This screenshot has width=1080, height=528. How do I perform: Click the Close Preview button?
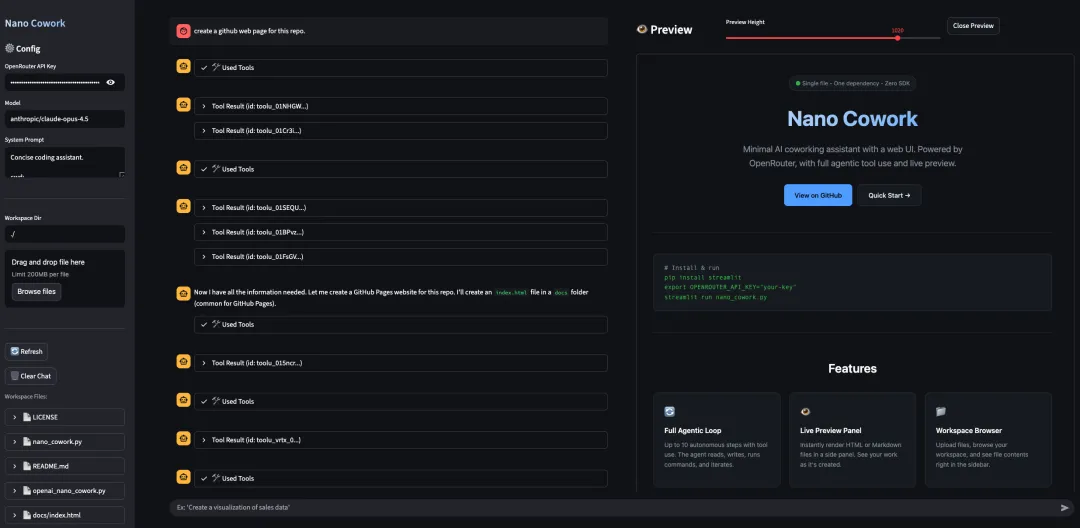(973, 25)
